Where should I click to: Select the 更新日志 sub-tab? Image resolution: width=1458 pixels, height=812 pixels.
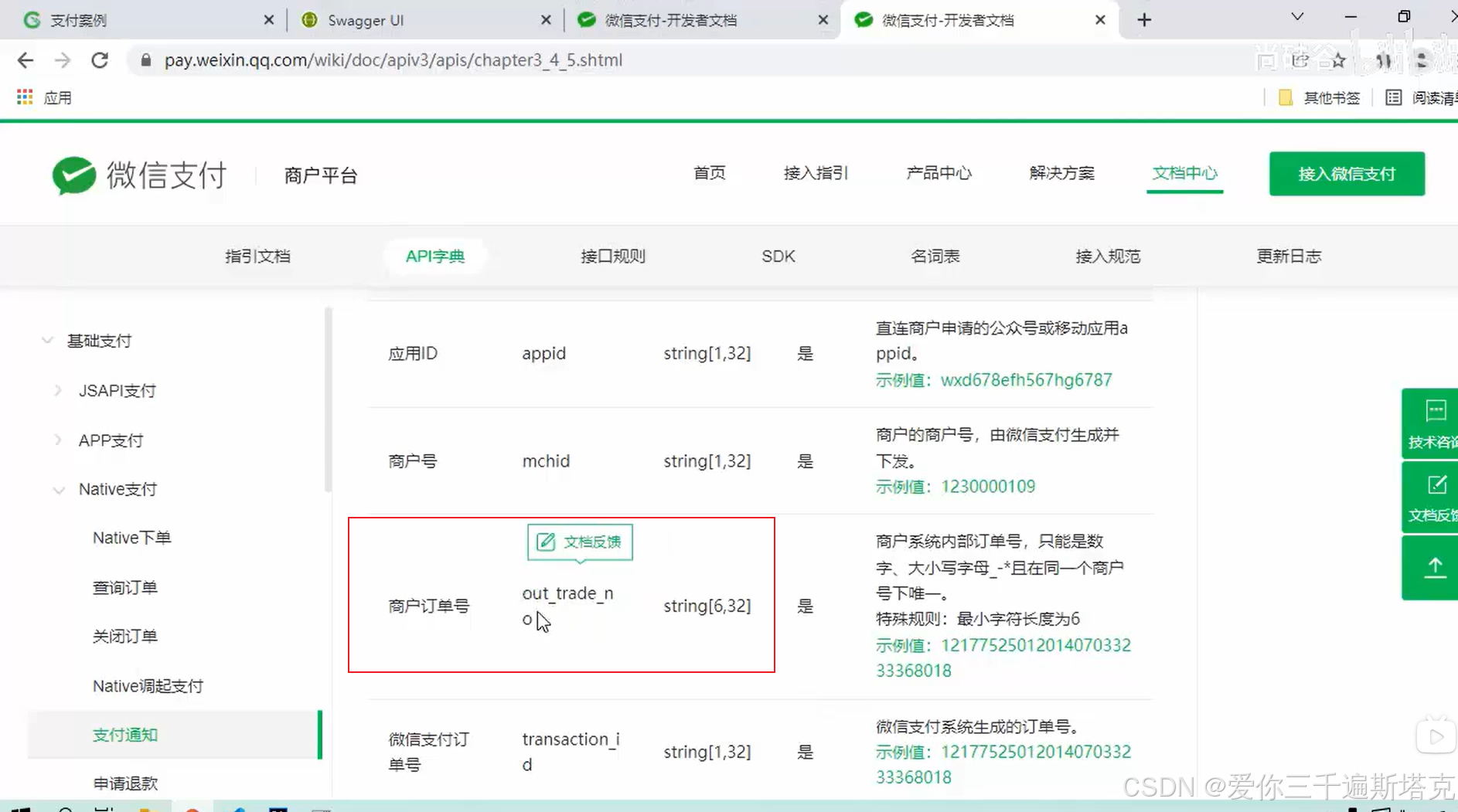1289,257
